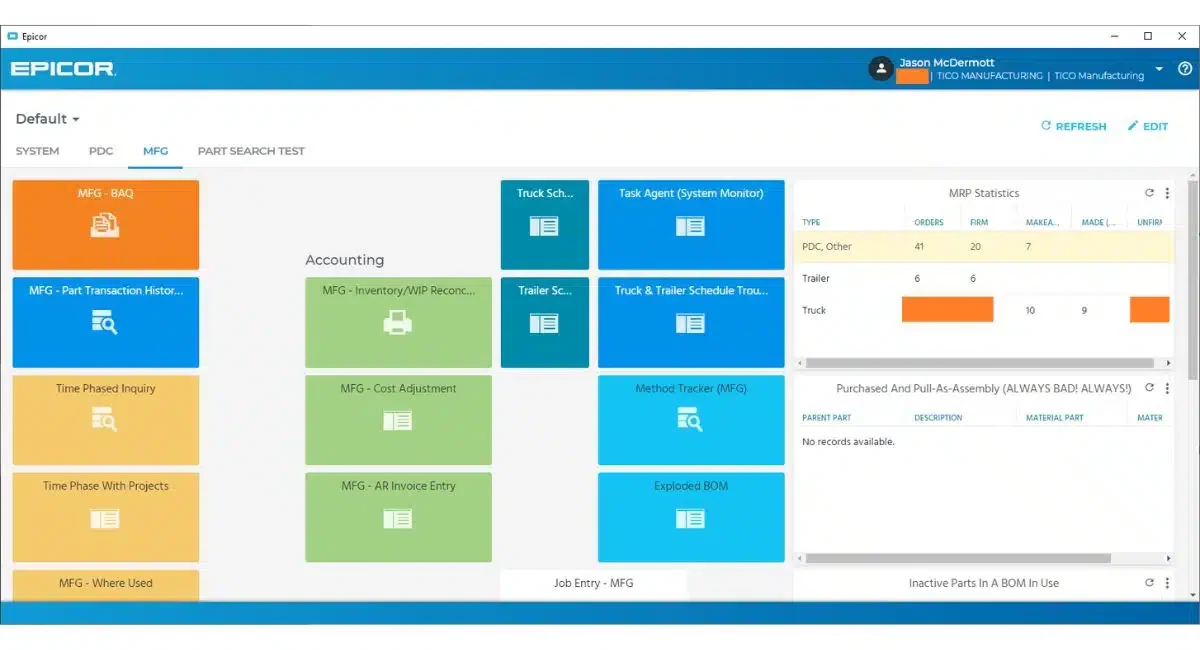The width and height of the screenshot is (1200, 650).
Task: Open the Trailer Schedule tile
Action: (545, 322)
